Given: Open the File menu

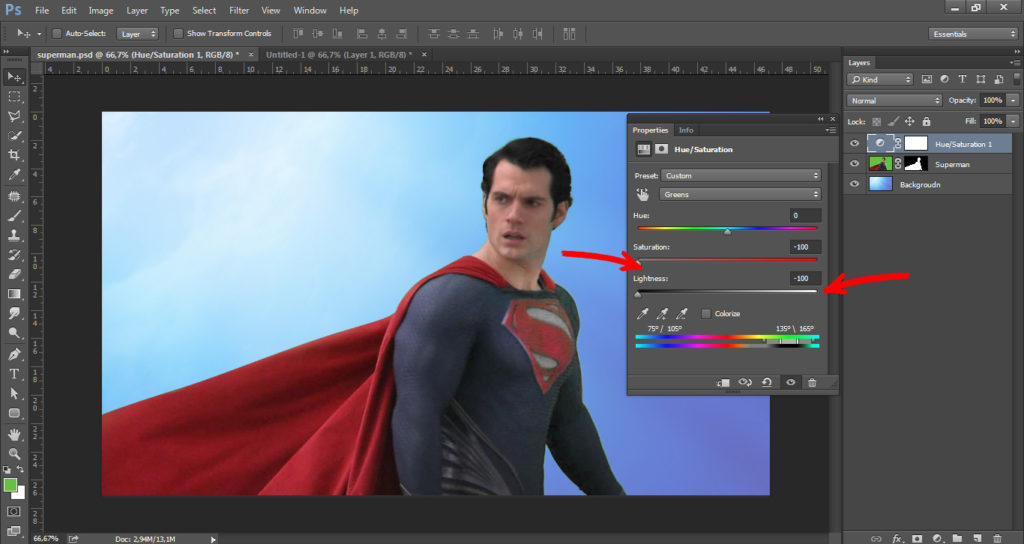Looking at the screenshot, I should click(42, 10).
